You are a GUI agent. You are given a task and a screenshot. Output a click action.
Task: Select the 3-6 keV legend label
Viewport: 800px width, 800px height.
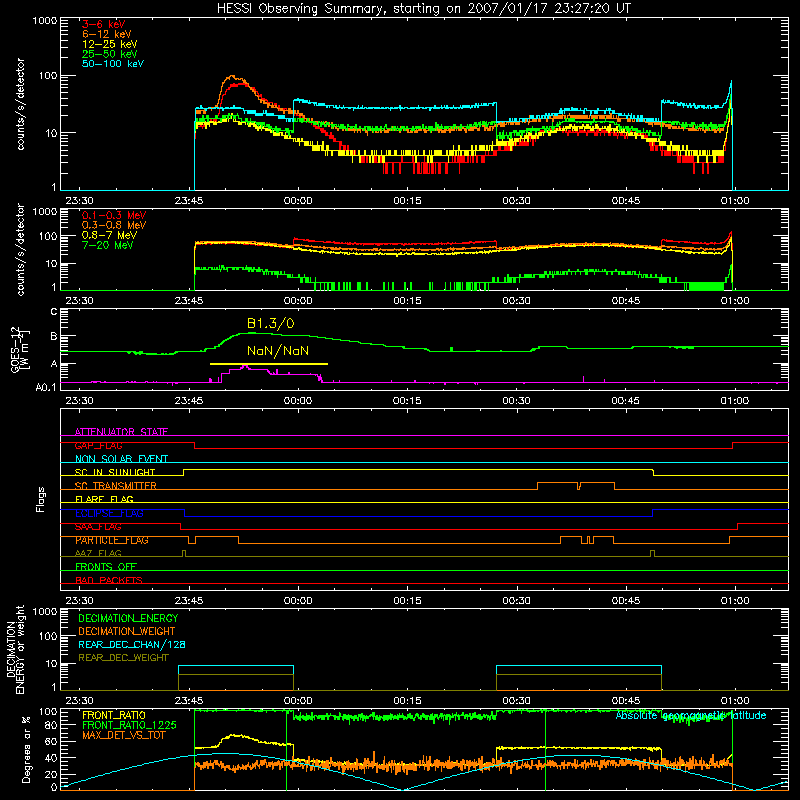point(104,24)
